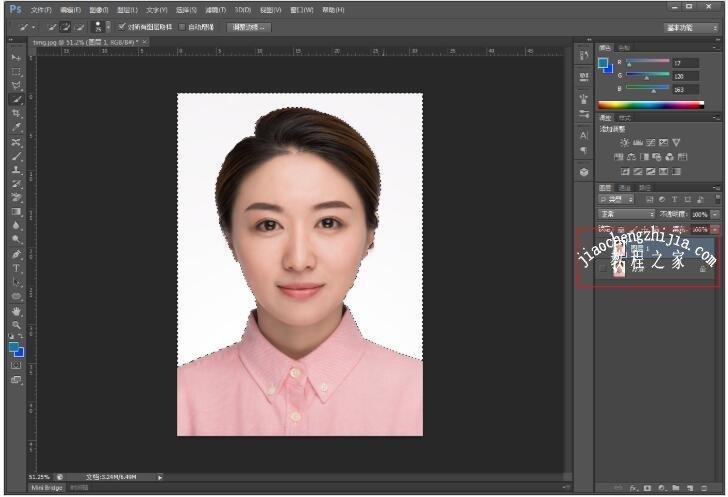Viewport: 728px width, 497px height.
Task: Select the Rectangular Marquee tool
Action: [x=16, y=72]
